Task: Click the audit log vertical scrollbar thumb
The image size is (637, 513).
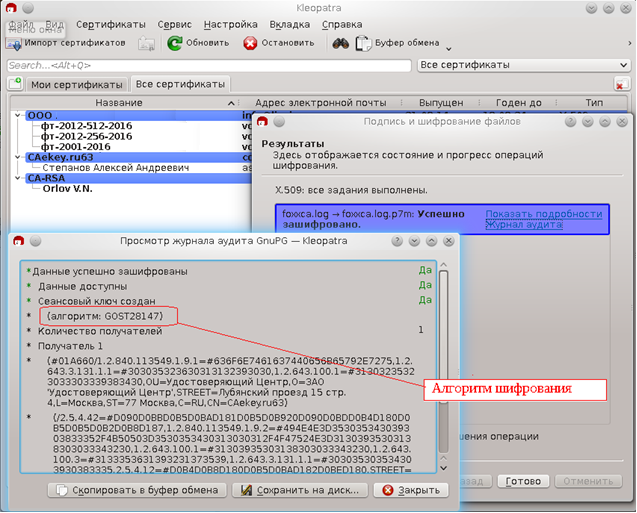Action: pos(444,337)
